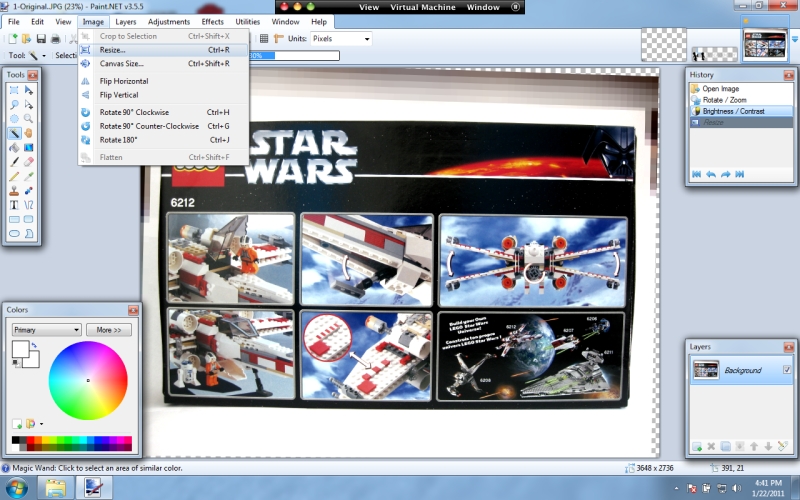Choose Rotate 90° Counter-Clockwise menu item

pyautogui.click(x=163, y=126)
